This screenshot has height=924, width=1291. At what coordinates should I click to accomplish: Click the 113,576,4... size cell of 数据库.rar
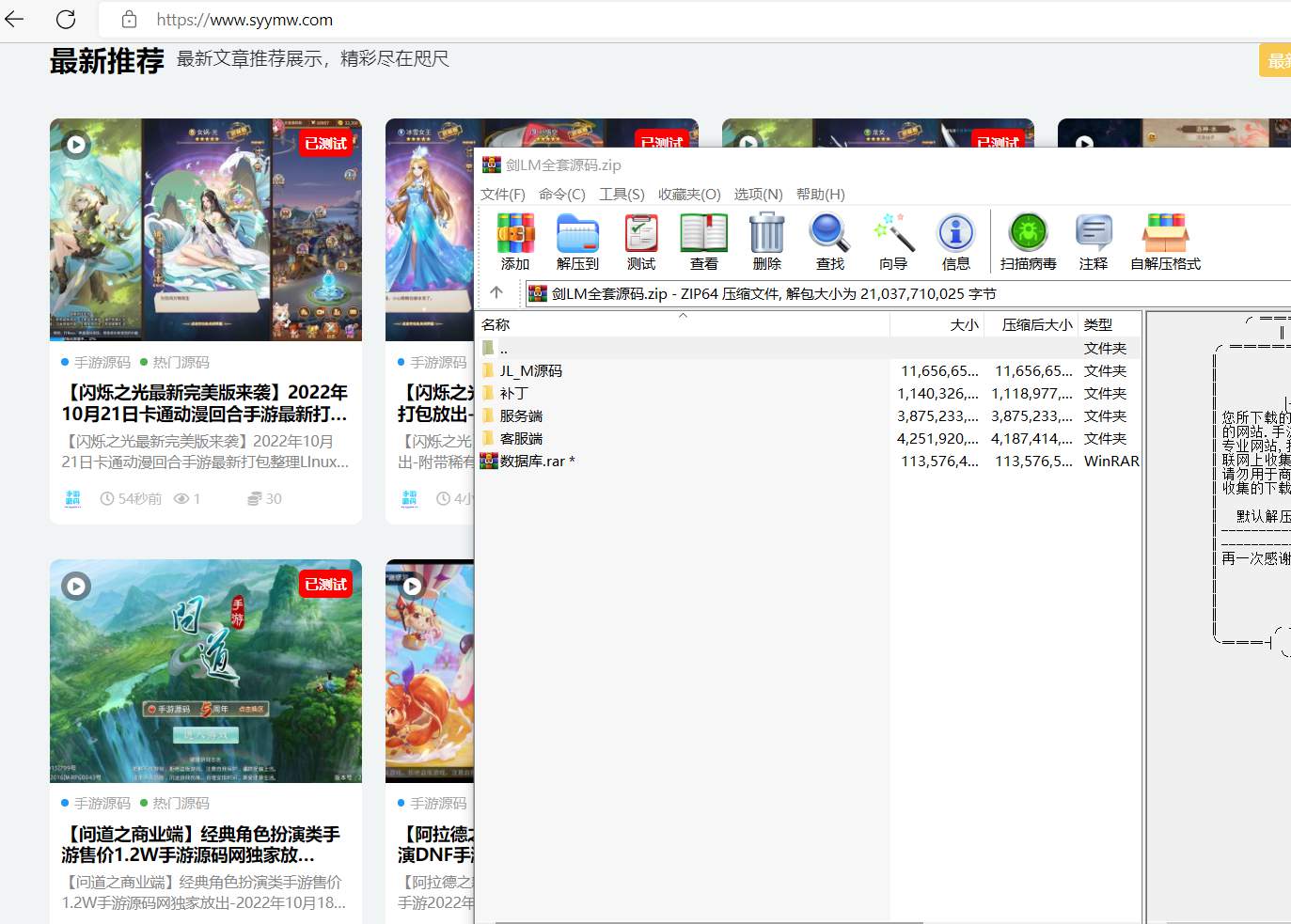(x=939, y=462)
